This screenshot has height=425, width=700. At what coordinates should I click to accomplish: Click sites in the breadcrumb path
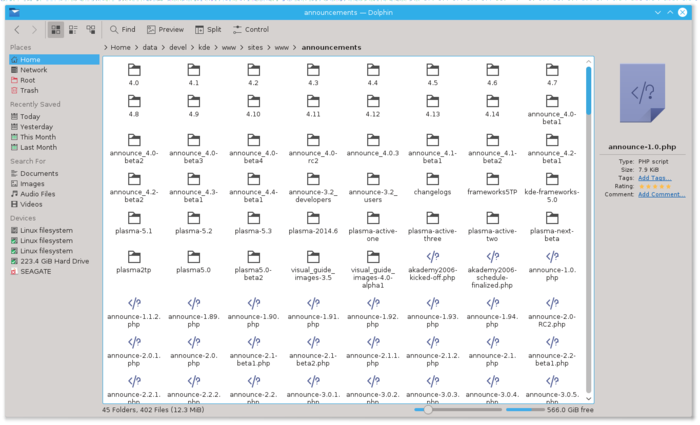tap(255, 47)
